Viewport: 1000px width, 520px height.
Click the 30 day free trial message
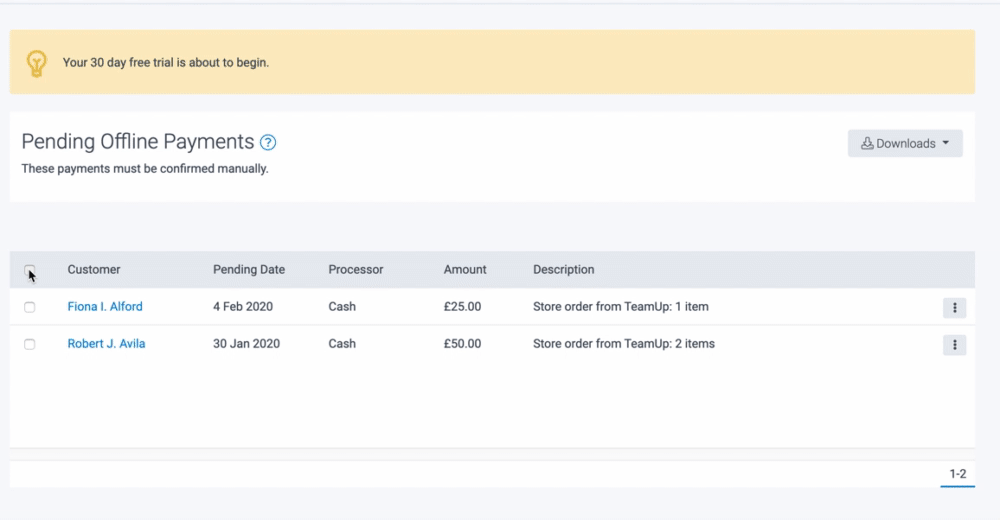[x=166, y=62]
